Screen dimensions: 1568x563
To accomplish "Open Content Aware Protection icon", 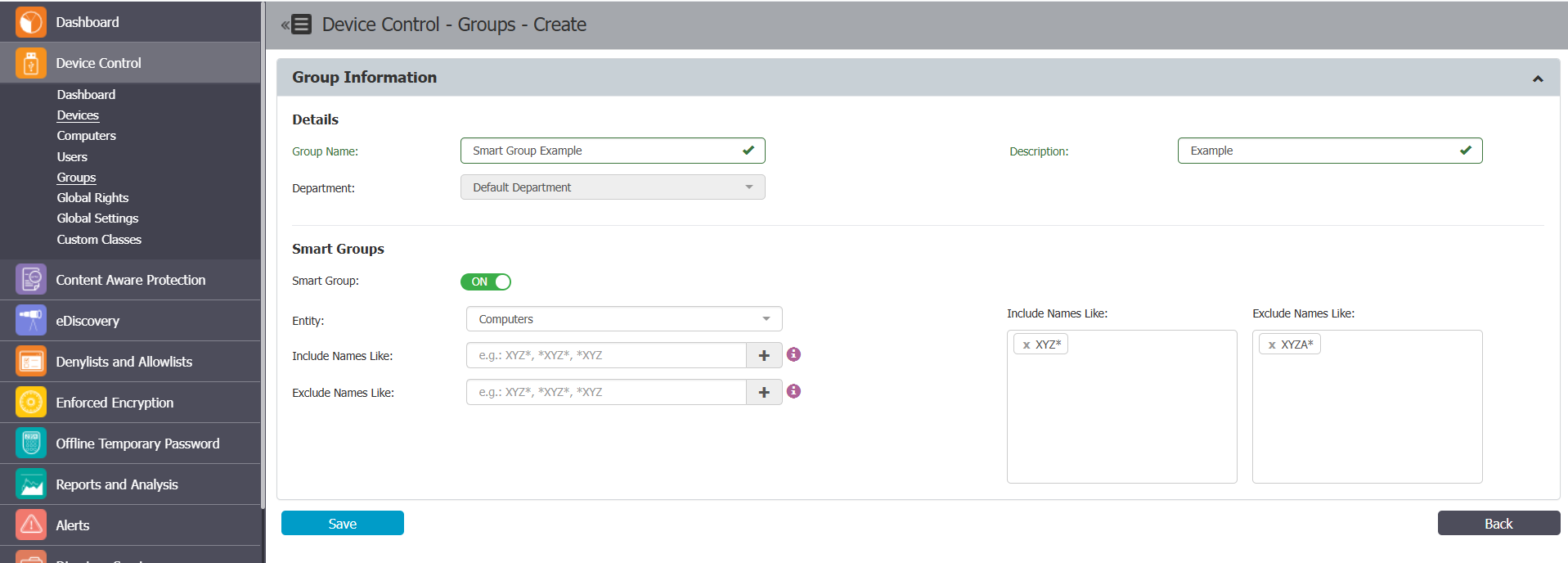I will (x=31, y=280).
